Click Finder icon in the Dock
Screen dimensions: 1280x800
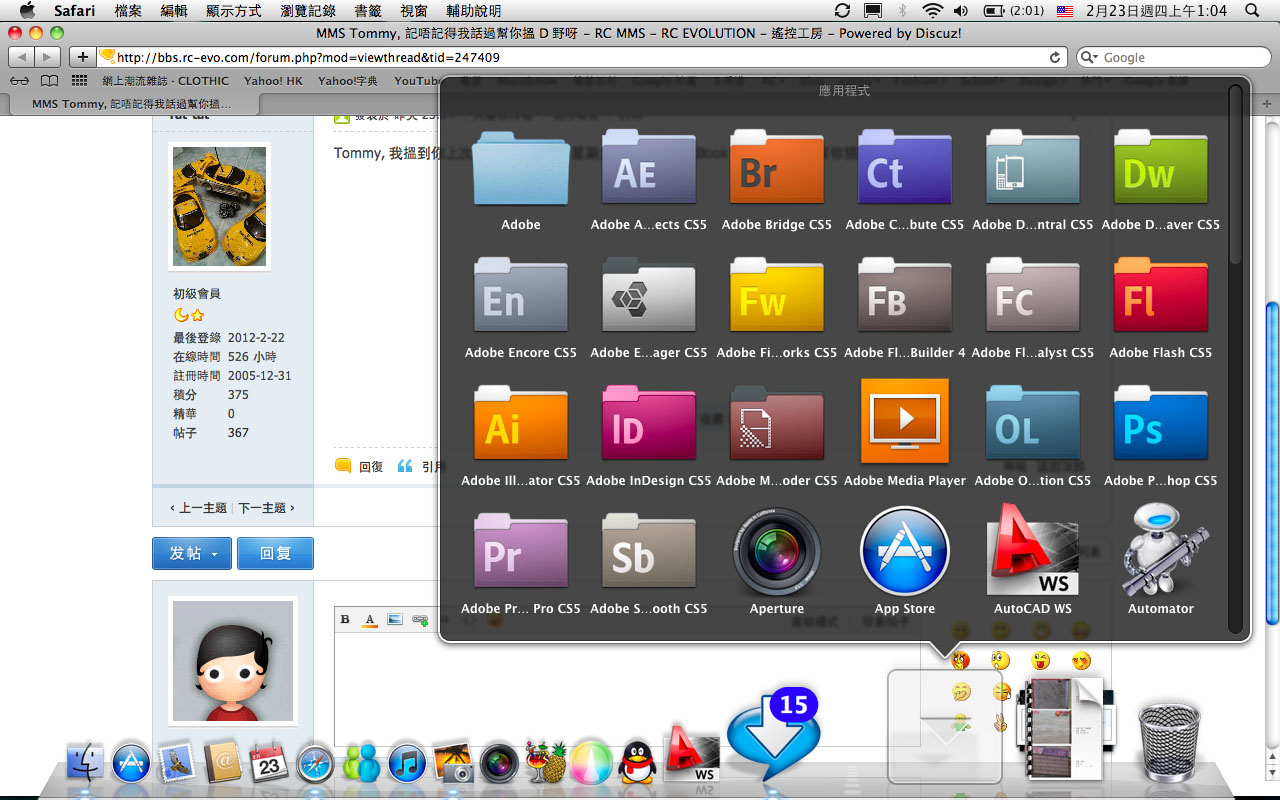[85, 763]
